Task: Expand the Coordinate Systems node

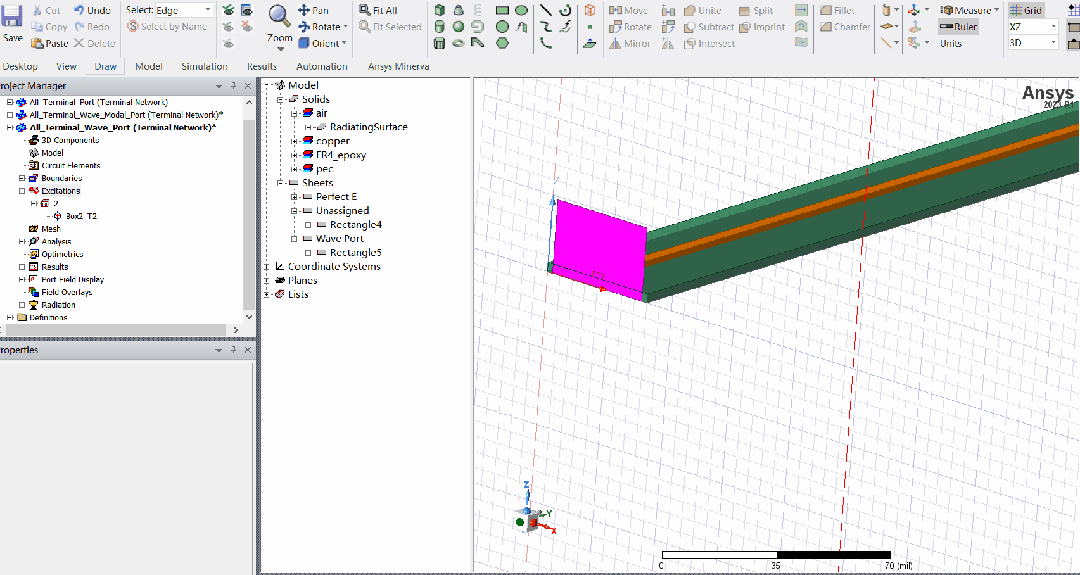Action: (267, 266)
